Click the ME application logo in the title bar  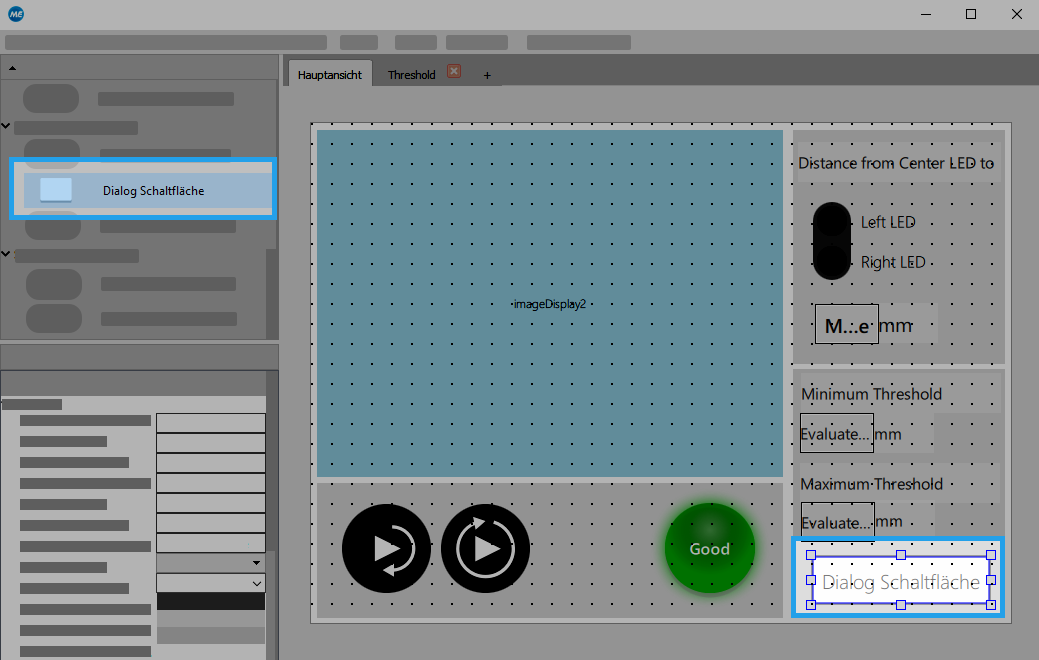point(16,14)
